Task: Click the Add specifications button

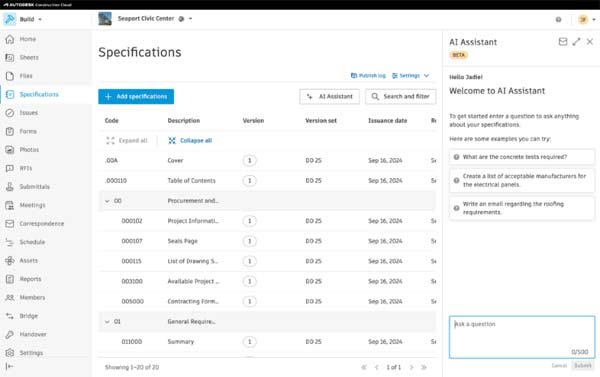Action: tap(136, 96)
